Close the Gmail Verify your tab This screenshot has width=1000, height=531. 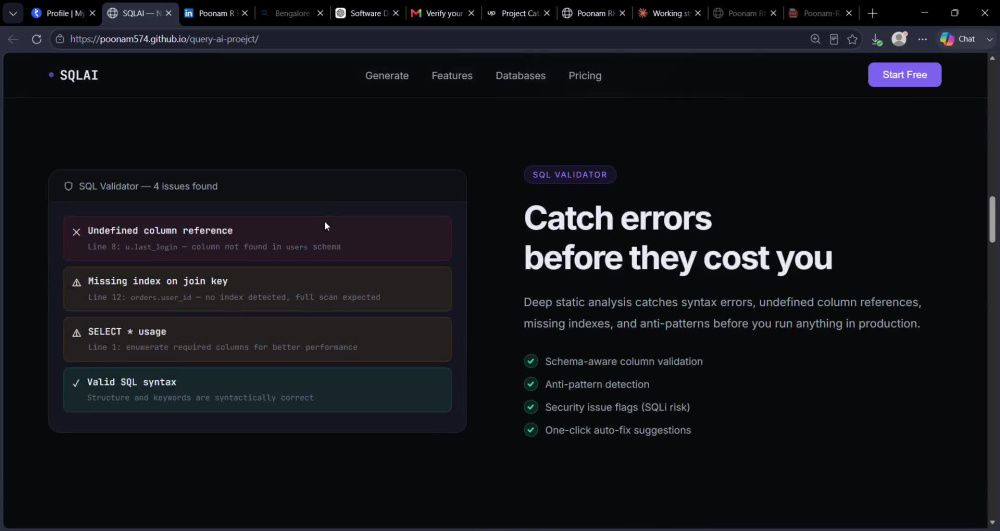(x=471, y=13)
